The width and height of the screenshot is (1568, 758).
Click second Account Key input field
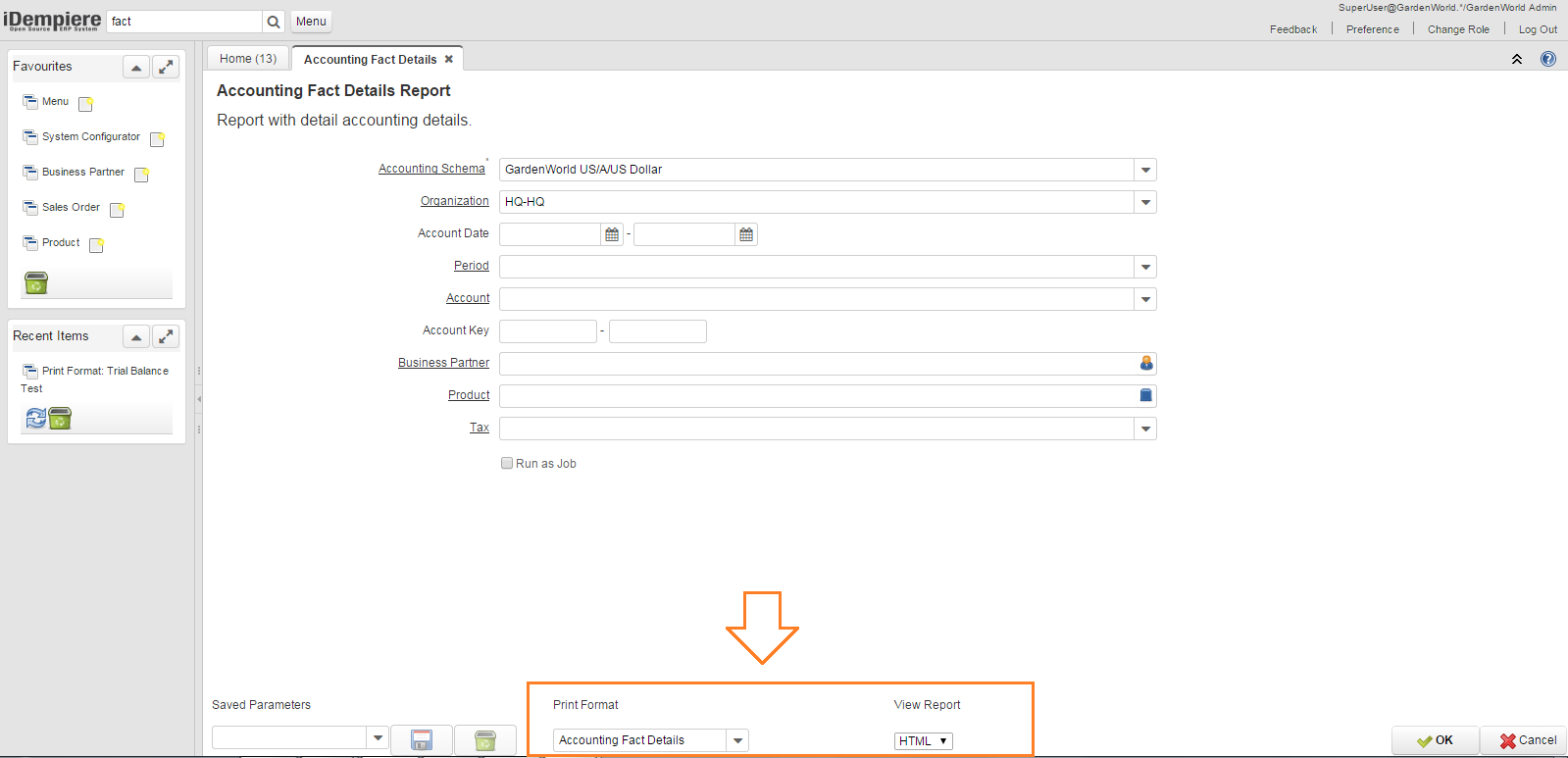(658, 331)
